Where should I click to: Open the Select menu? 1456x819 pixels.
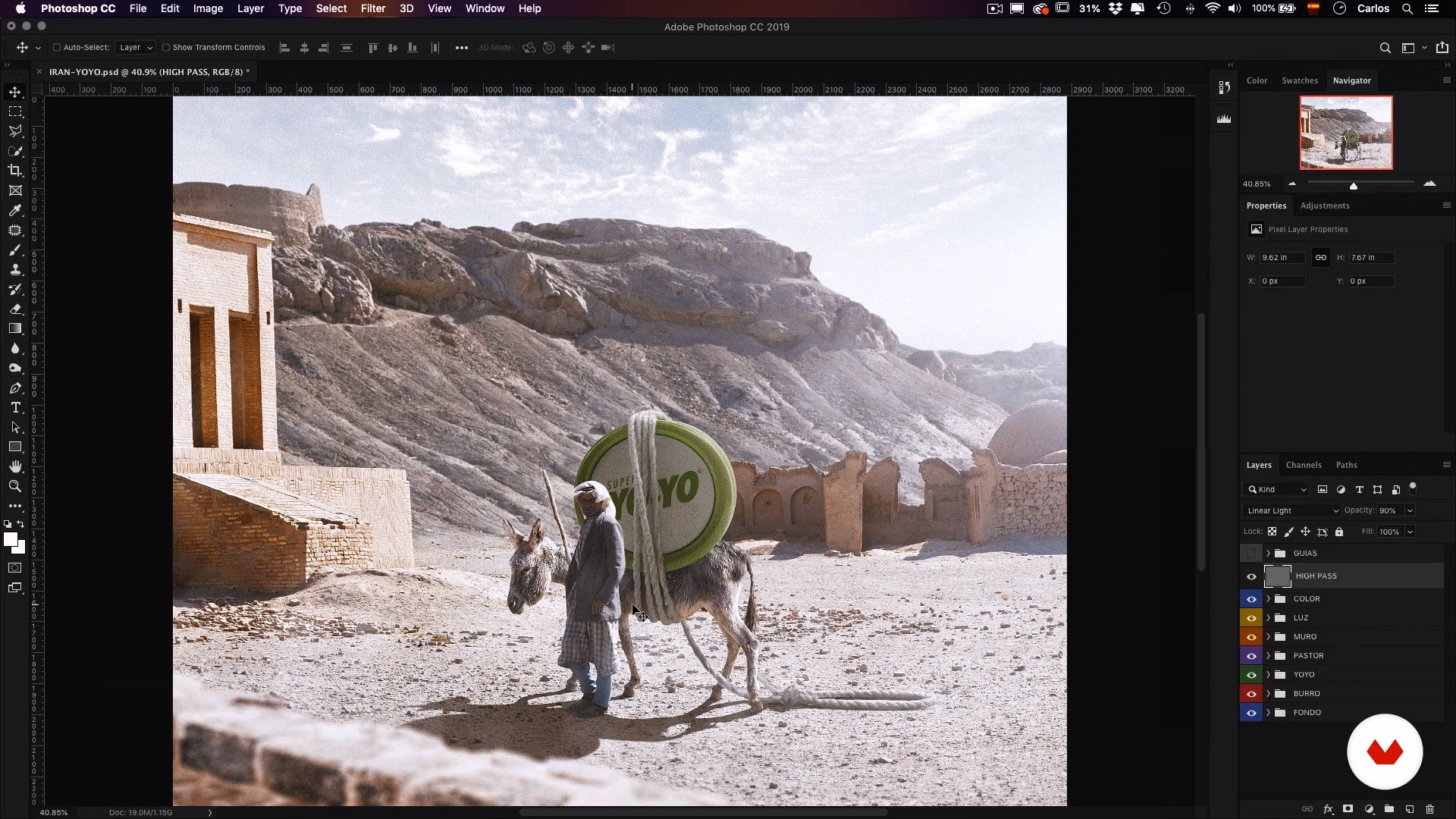(331, 8)
